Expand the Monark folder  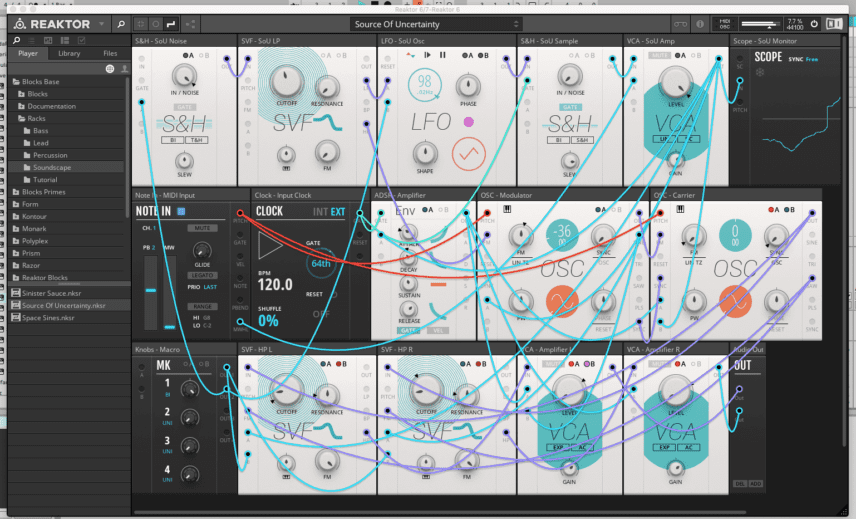pos(66,229)
